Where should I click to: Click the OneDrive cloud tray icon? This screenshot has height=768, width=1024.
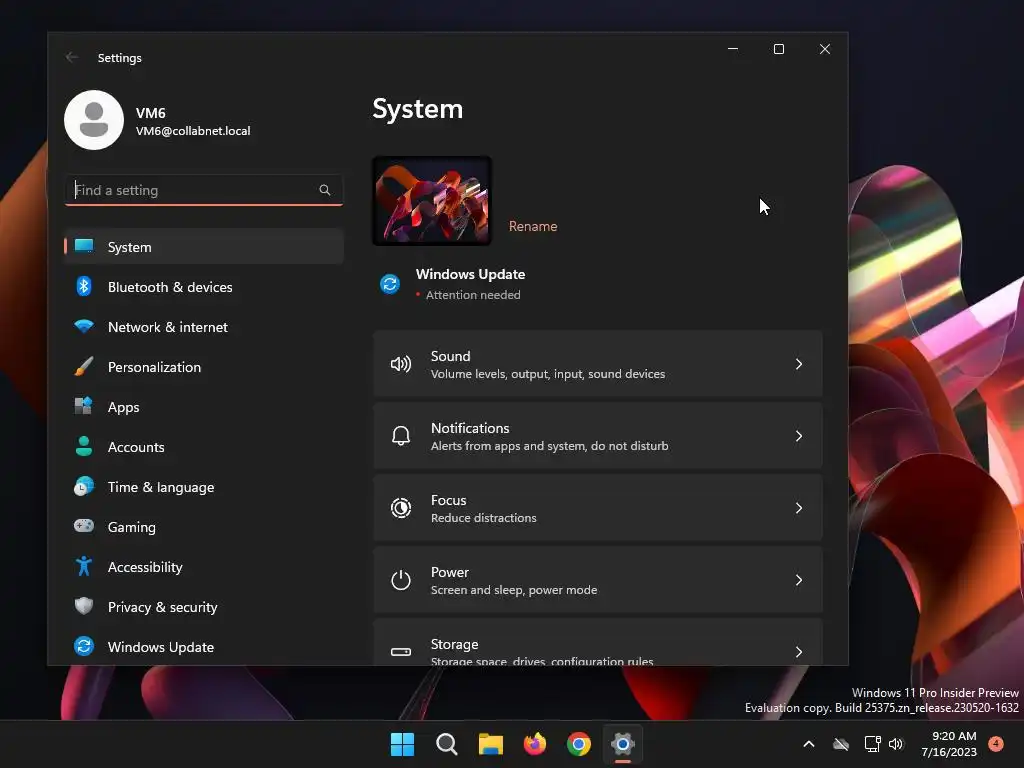pos(841,744)
